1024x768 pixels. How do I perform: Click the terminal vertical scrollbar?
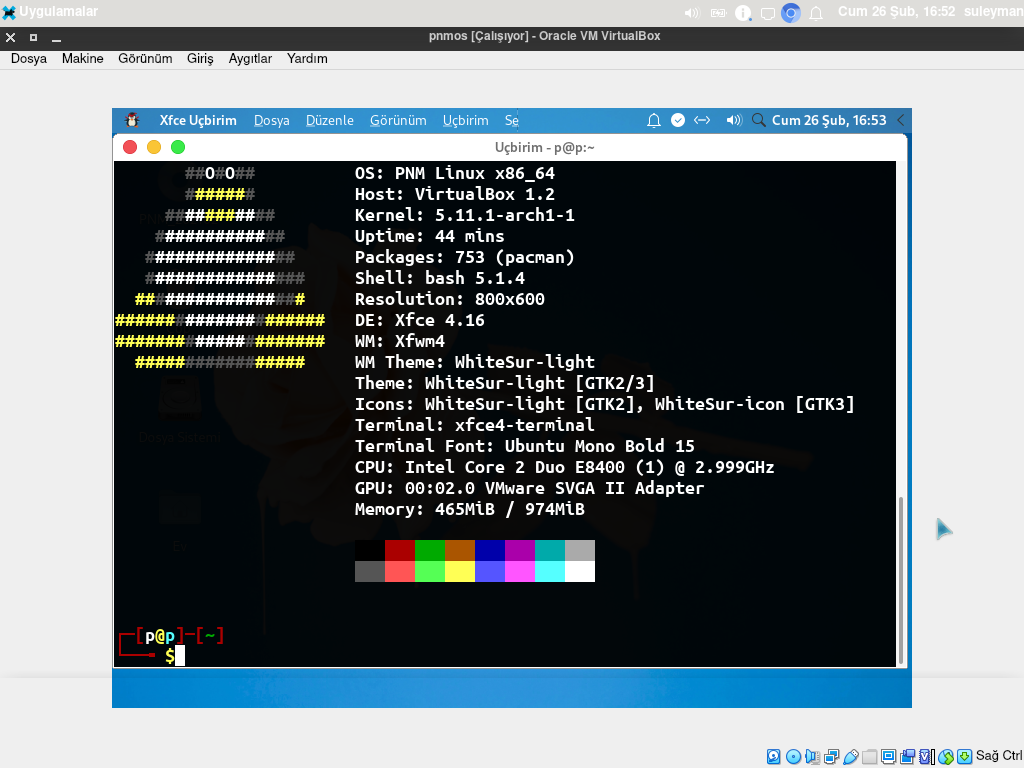click(901, 580)
